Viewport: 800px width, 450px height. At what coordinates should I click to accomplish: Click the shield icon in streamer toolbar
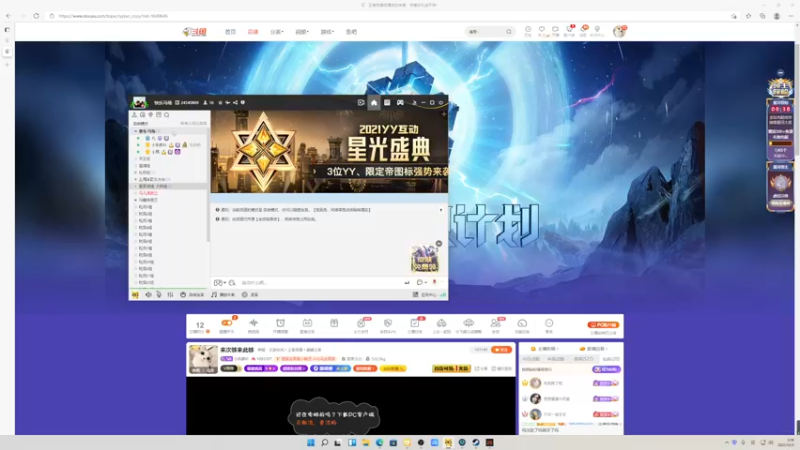point(388,323)
